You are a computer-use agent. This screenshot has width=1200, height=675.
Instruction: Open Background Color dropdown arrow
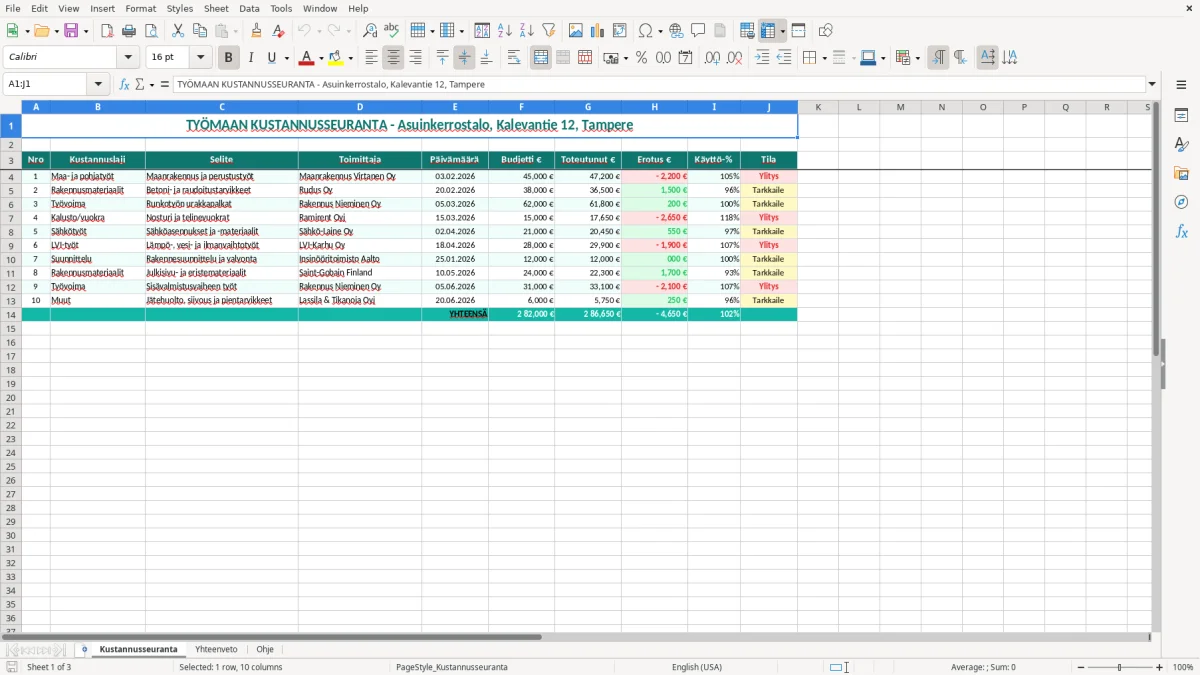pyautogui.click(x=350, y=58)
